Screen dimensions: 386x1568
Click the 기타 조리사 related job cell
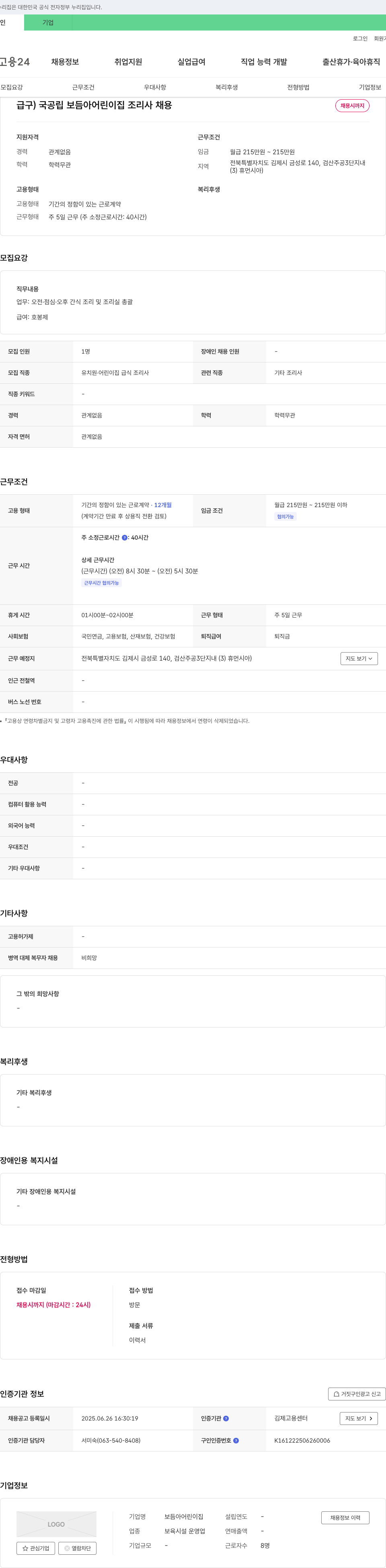(288, 373)
